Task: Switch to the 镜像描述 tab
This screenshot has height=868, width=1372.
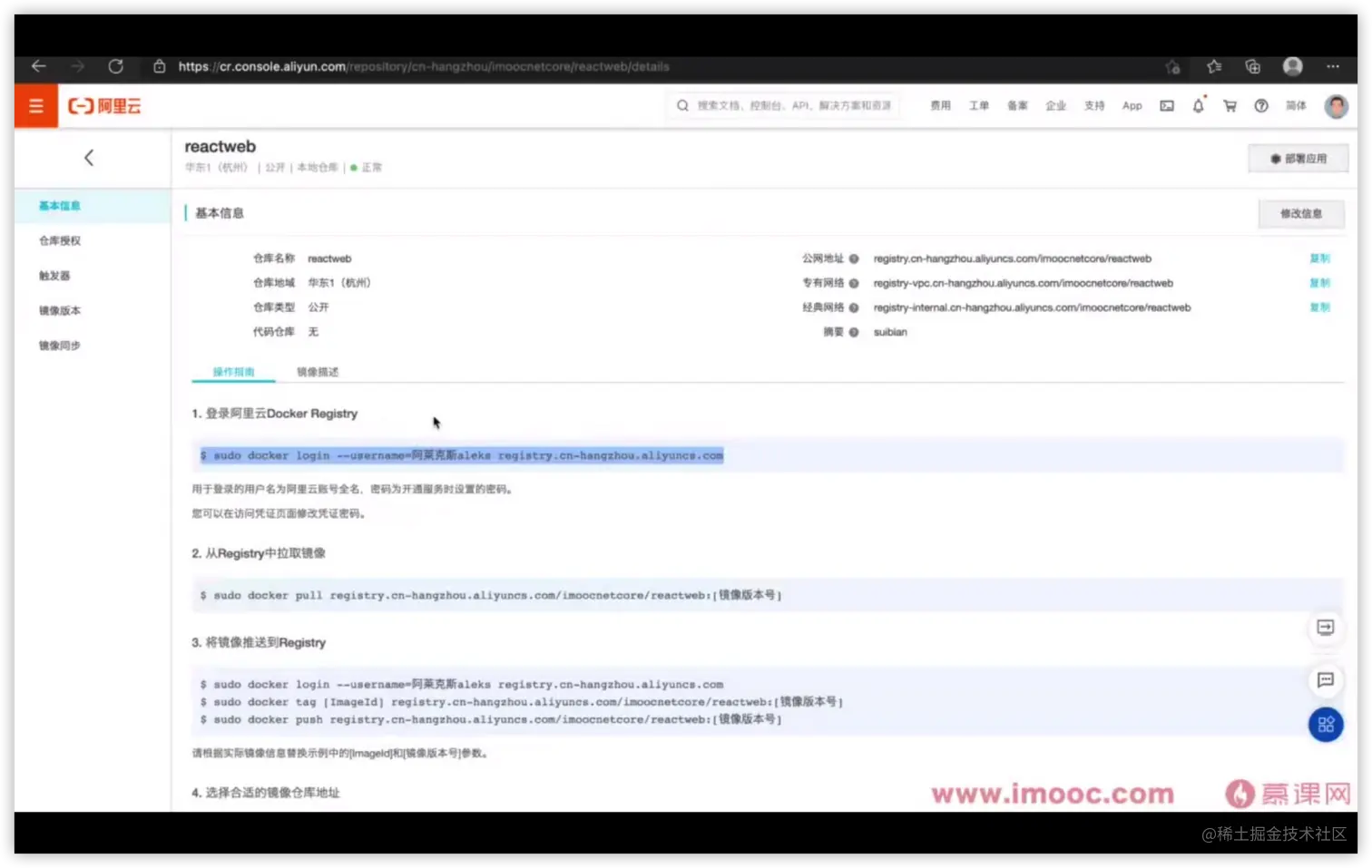Action: [x=318, y=372]
